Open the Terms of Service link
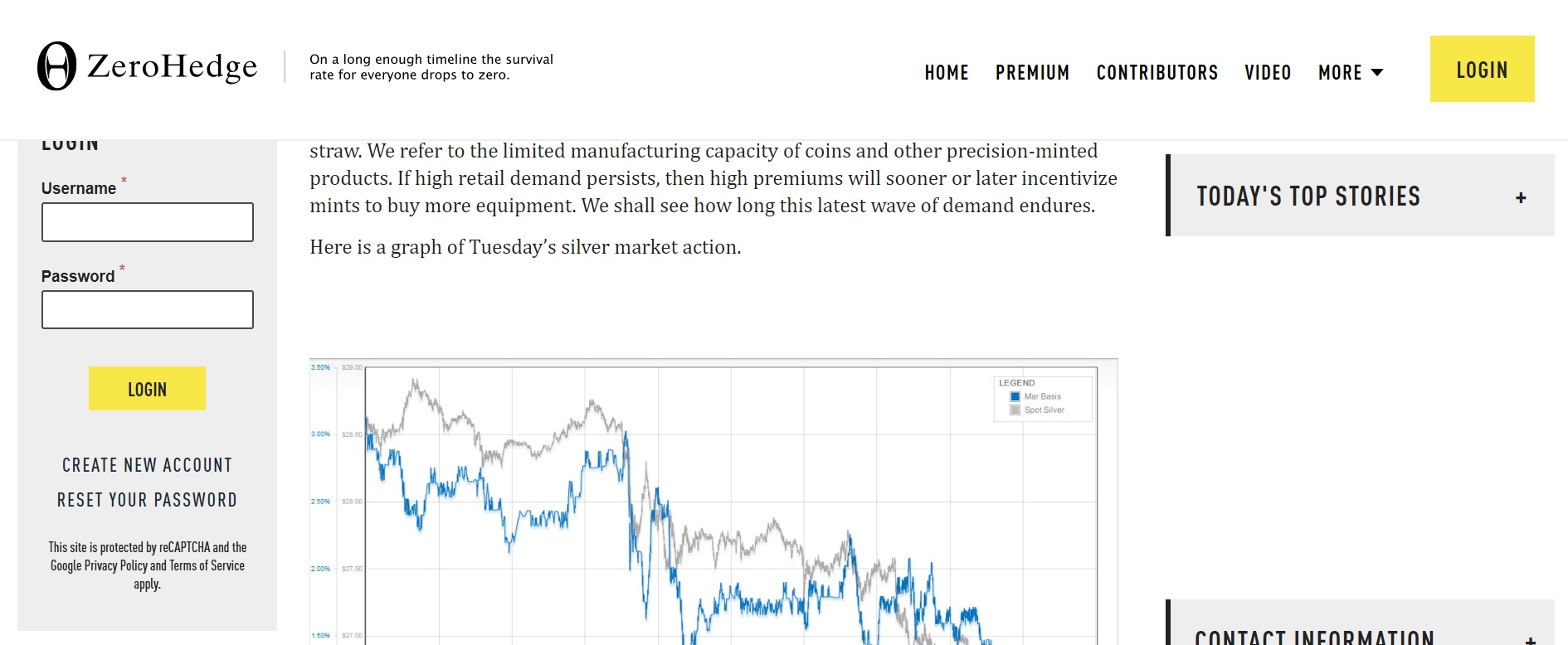The width and height of the screenshot is (1568, 645). tap(207, 565)
